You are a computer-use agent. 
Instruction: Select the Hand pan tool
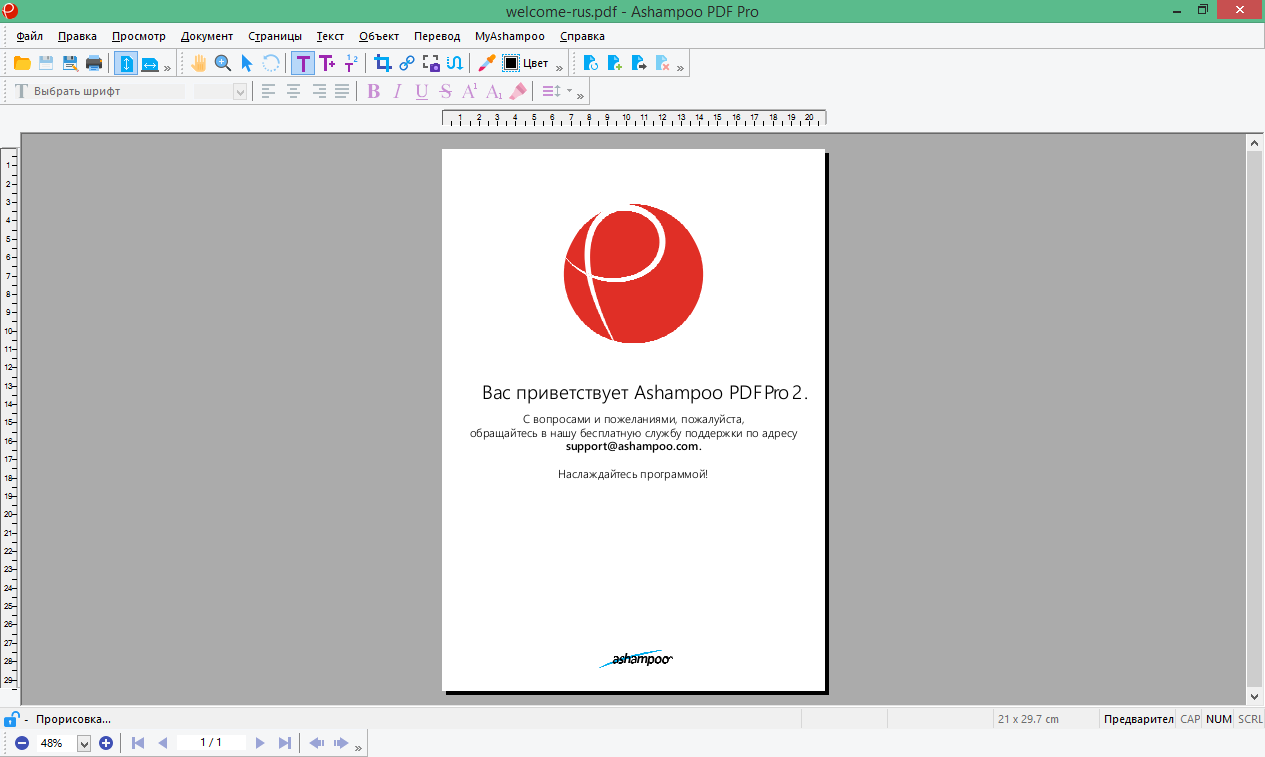pos(199,63)
